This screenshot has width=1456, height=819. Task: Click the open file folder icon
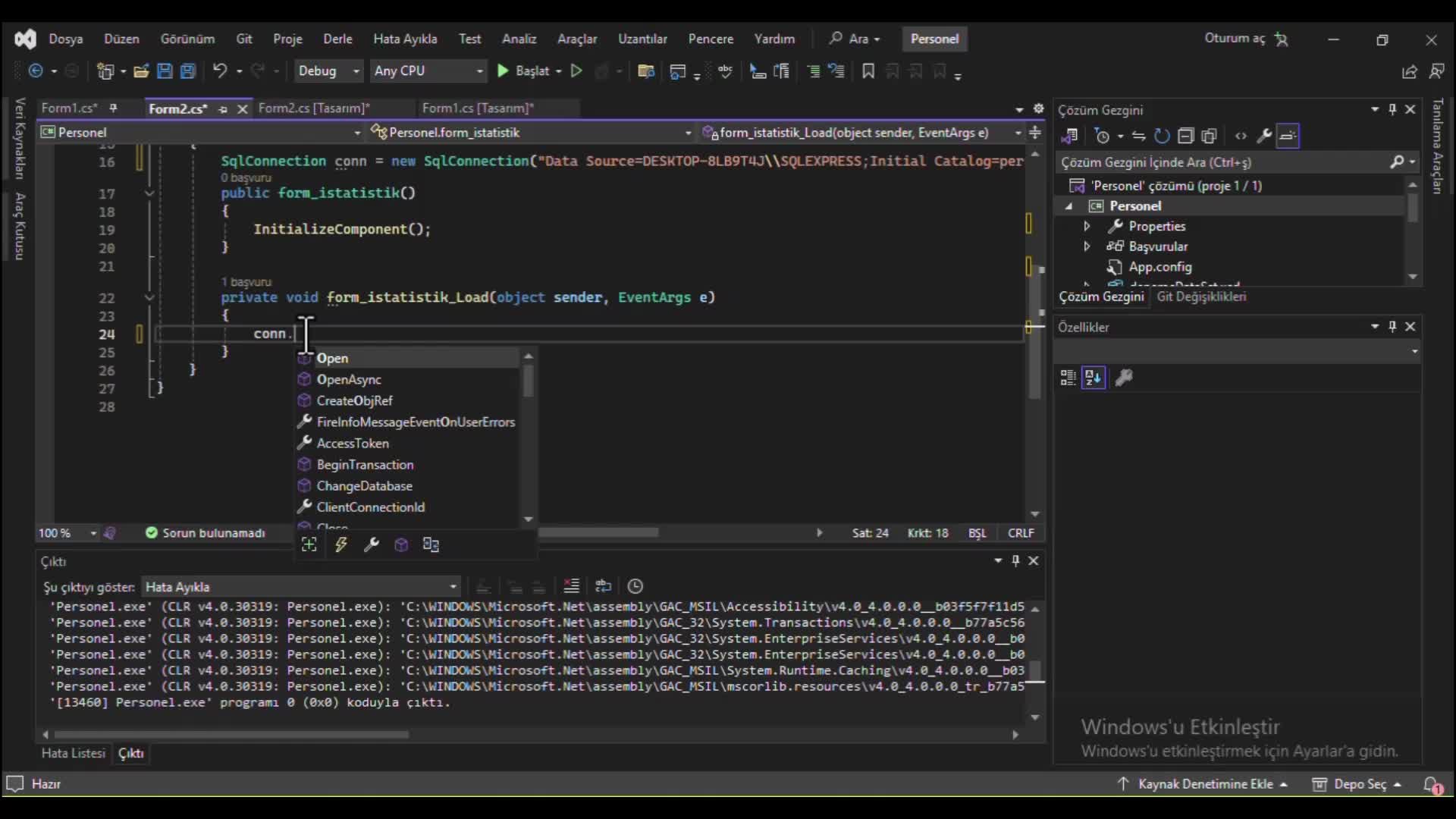pos(141,71)
